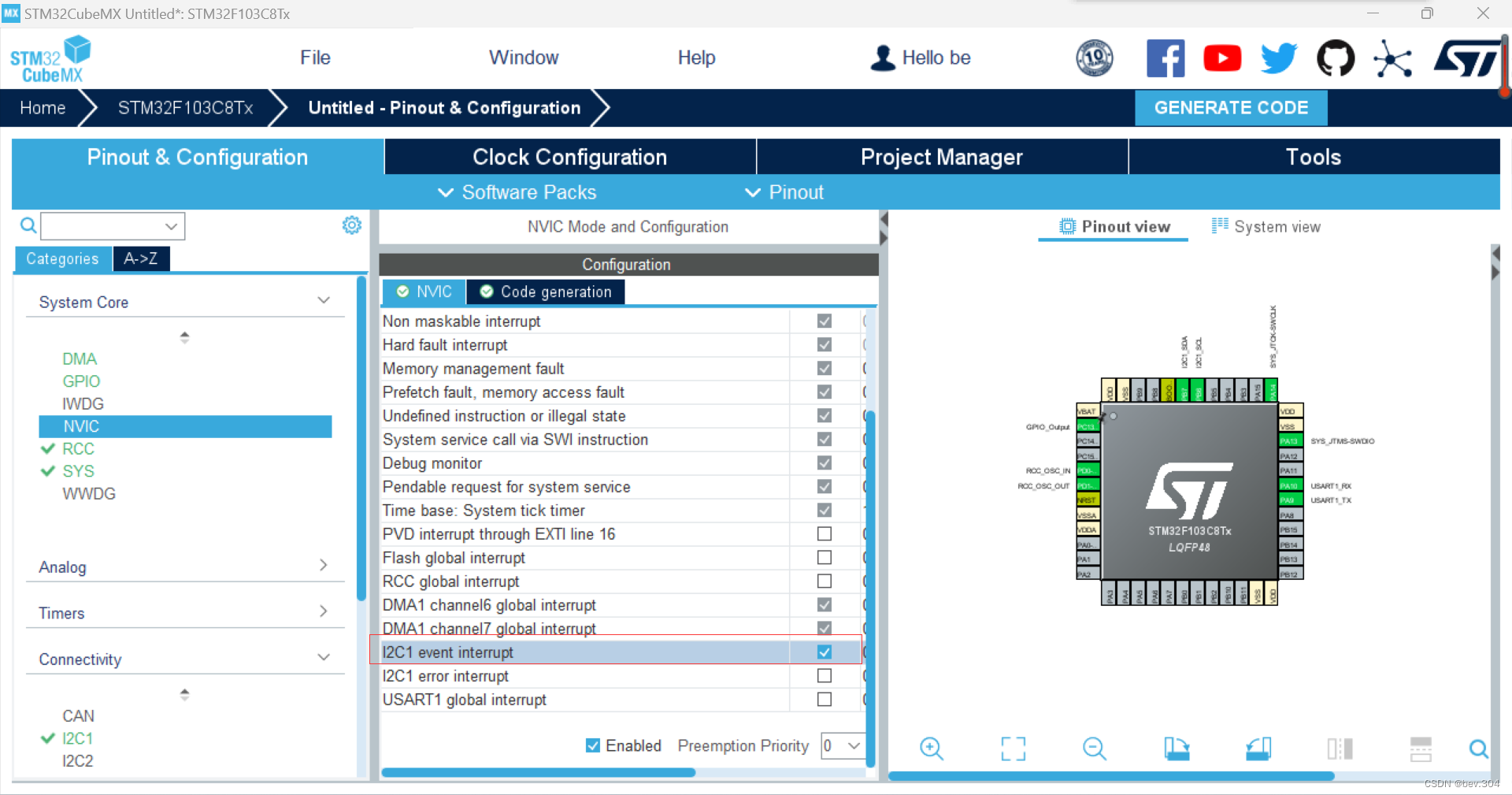Enable RCC global interrupt checkbox
Image resolution: width=1512 pixels, height=795 pixels.
click(x=825, y=581)
